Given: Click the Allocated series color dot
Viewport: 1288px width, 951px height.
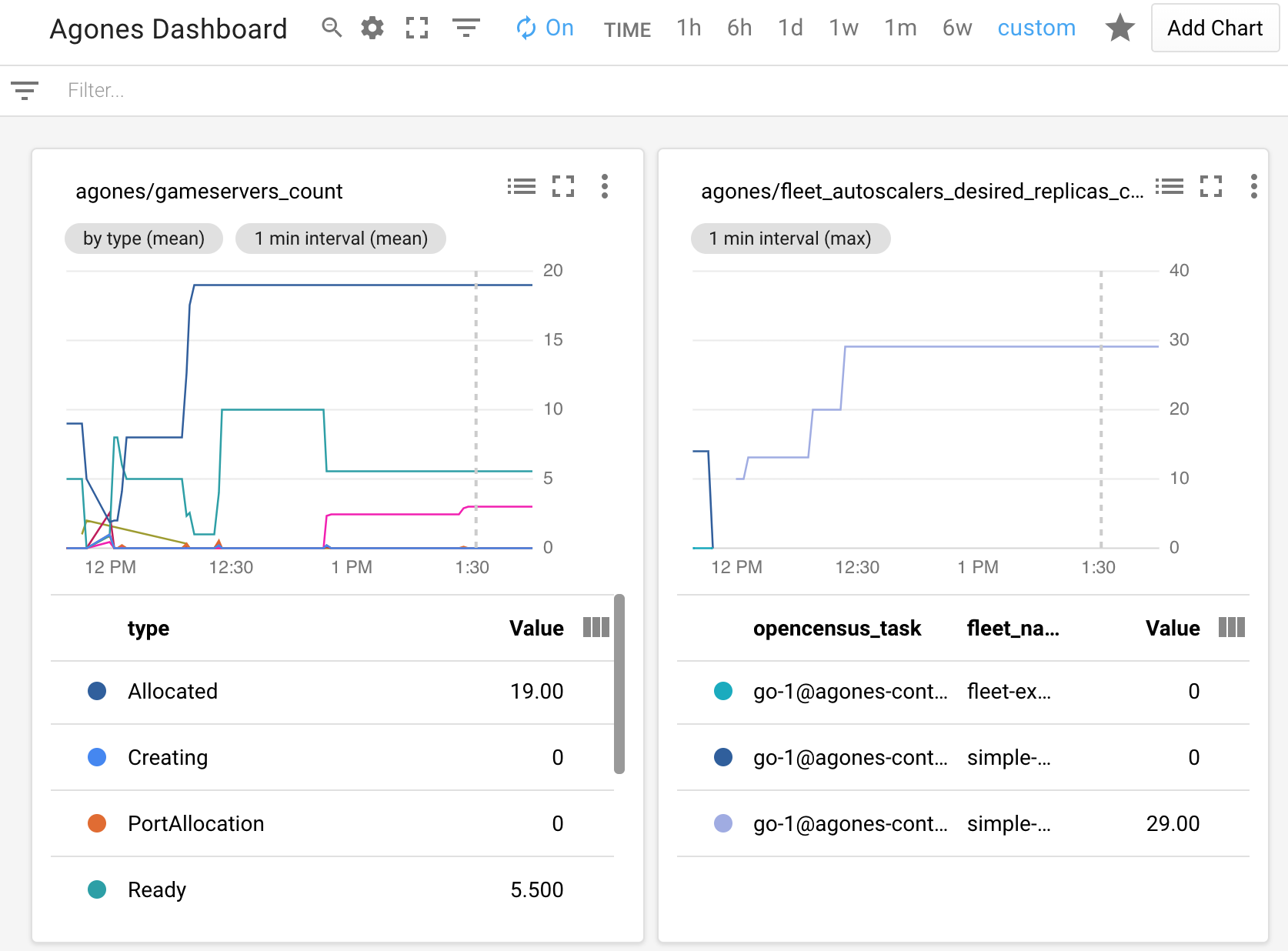Looking at the screenshot, I should click(x=97, y=691).
